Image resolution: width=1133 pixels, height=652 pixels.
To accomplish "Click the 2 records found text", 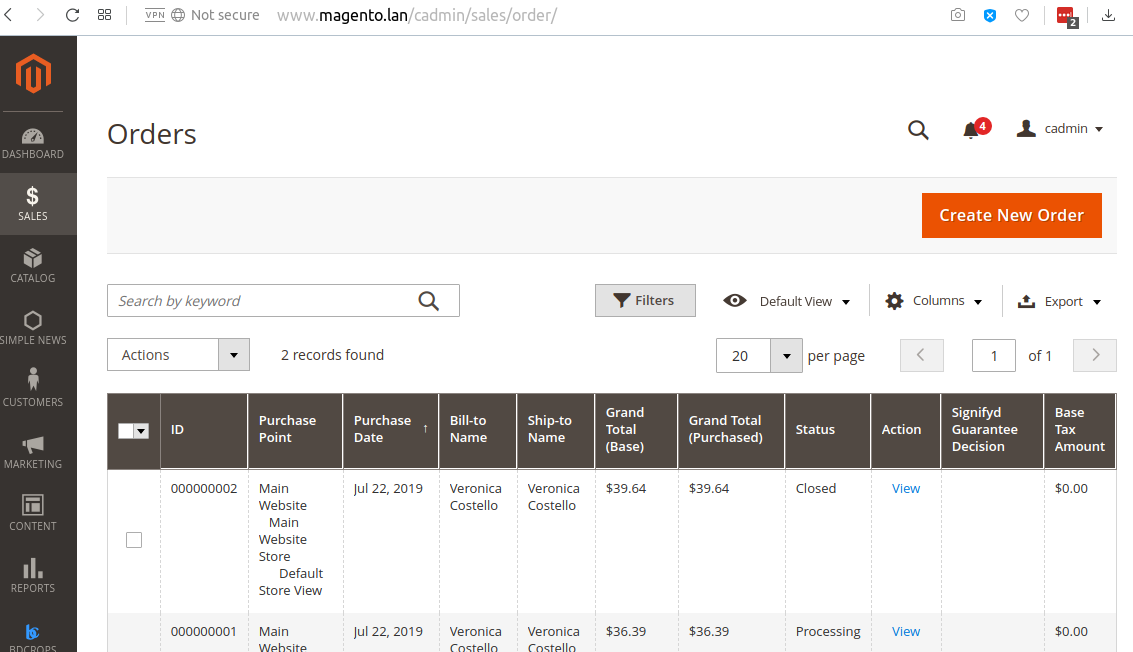I will click(332, 355).
